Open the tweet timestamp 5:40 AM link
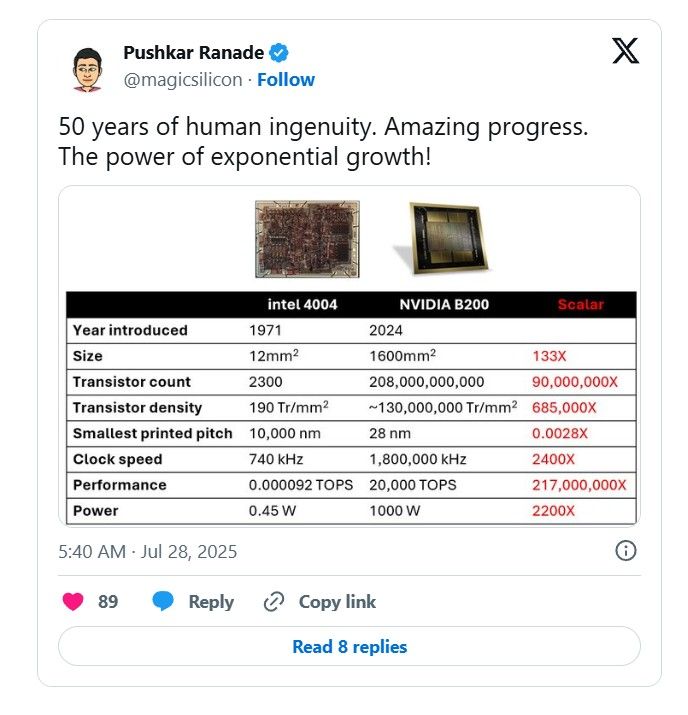This screenshot has width=688, height=715. (x=148, y=552)
